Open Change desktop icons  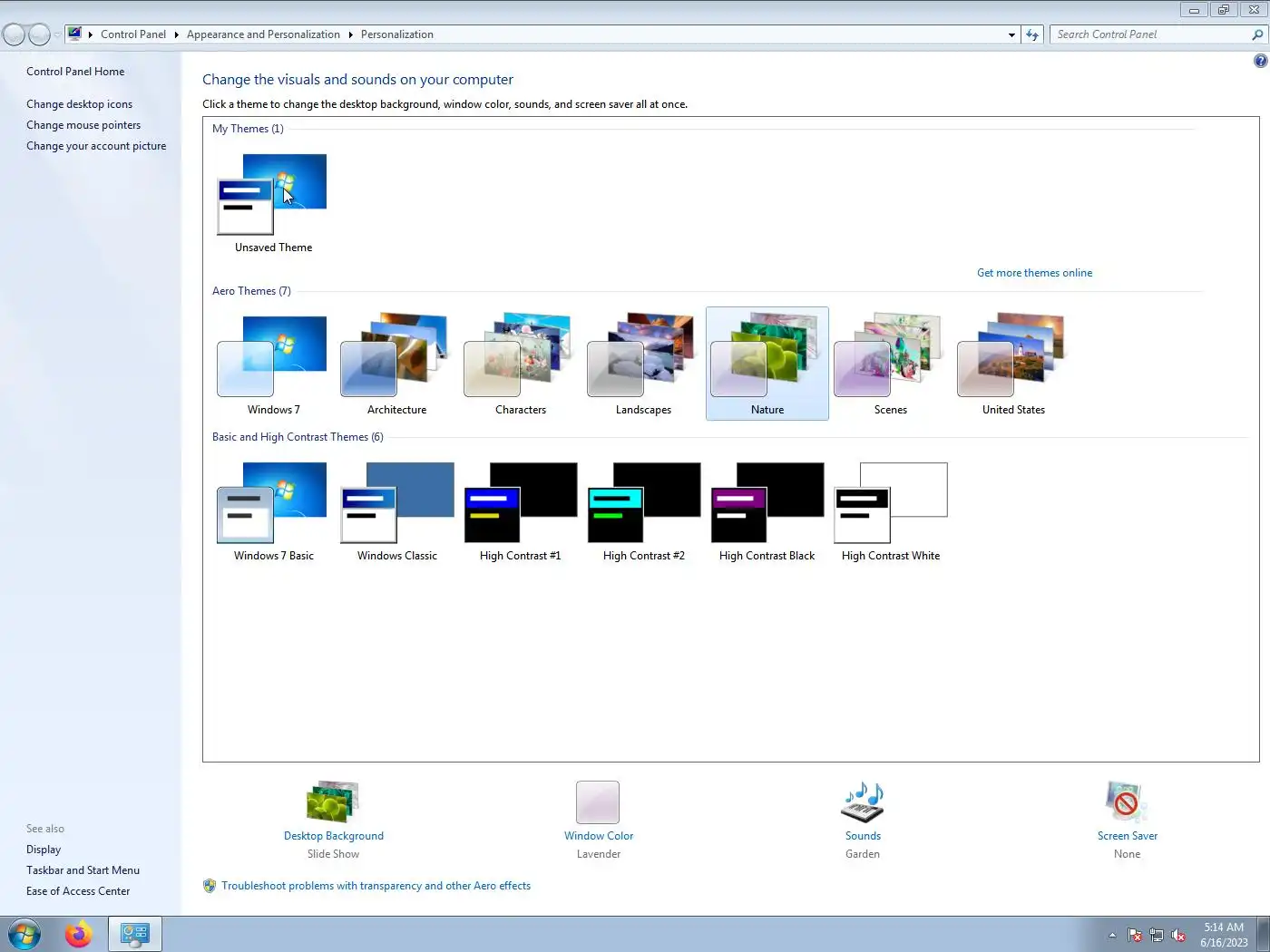point(79,104)
